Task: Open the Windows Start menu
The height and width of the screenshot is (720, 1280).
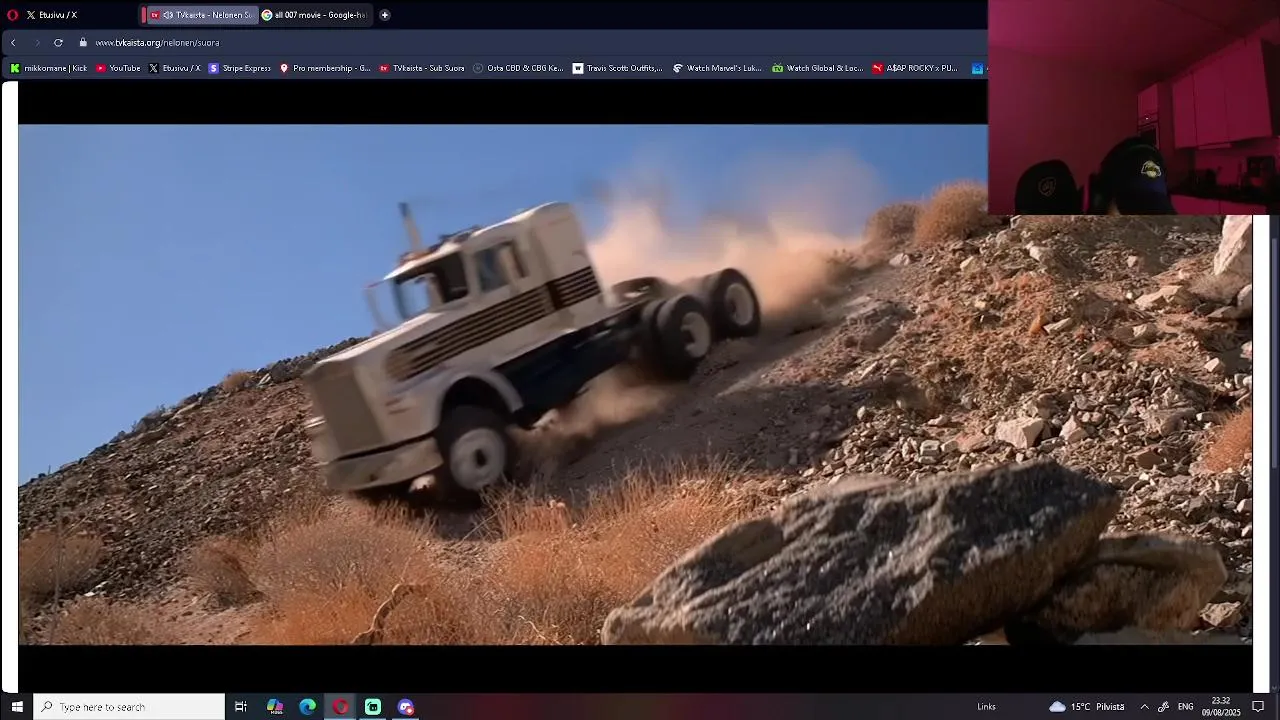Action: coord(17,707)
